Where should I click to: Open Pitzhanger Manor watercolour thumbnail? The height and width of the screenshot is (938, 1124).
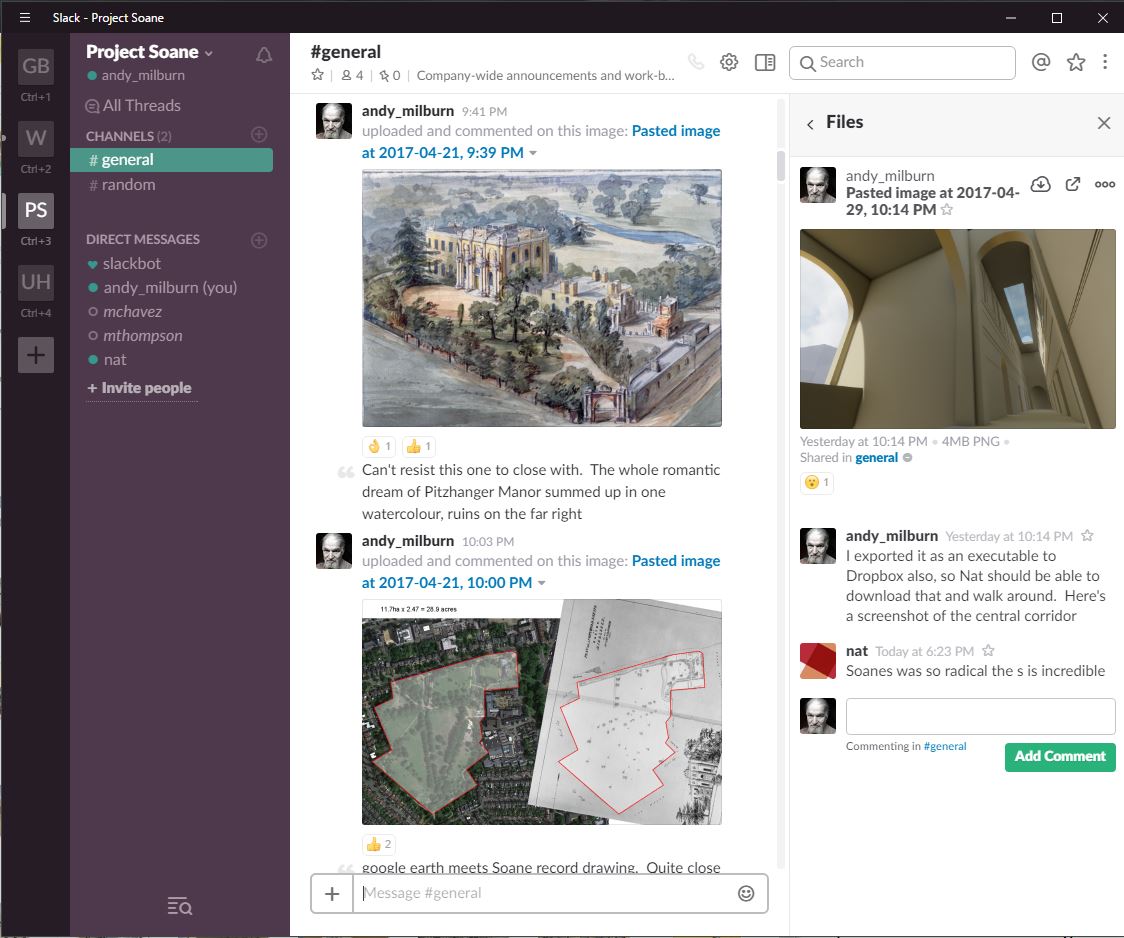pyautogui.click(x=542, y=298)
